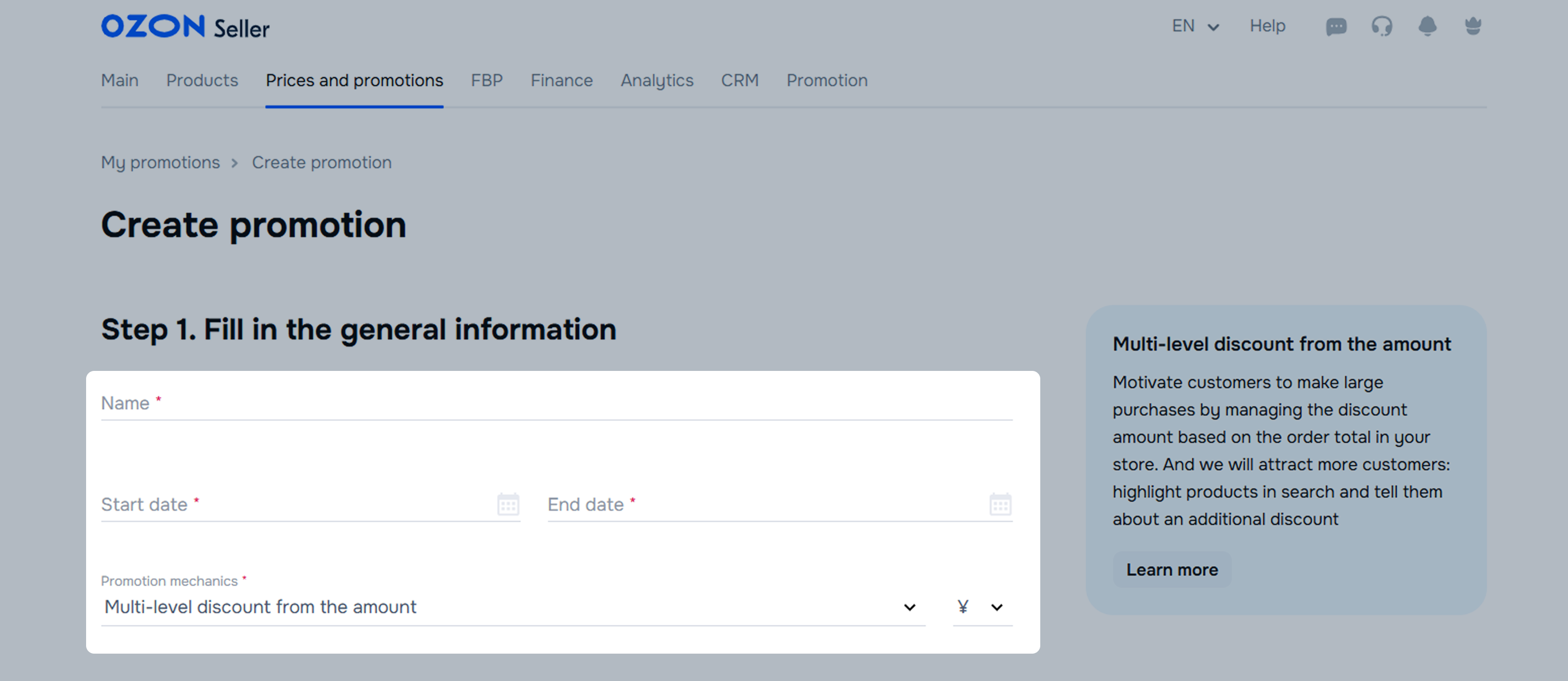Click the breadcrumb arrow separator
The image size is (1568, 681).
(235, 163)
